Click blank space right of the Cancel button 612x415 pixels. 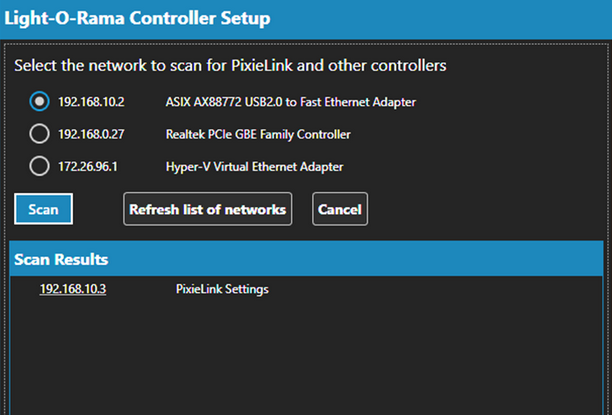click(480, 210)
